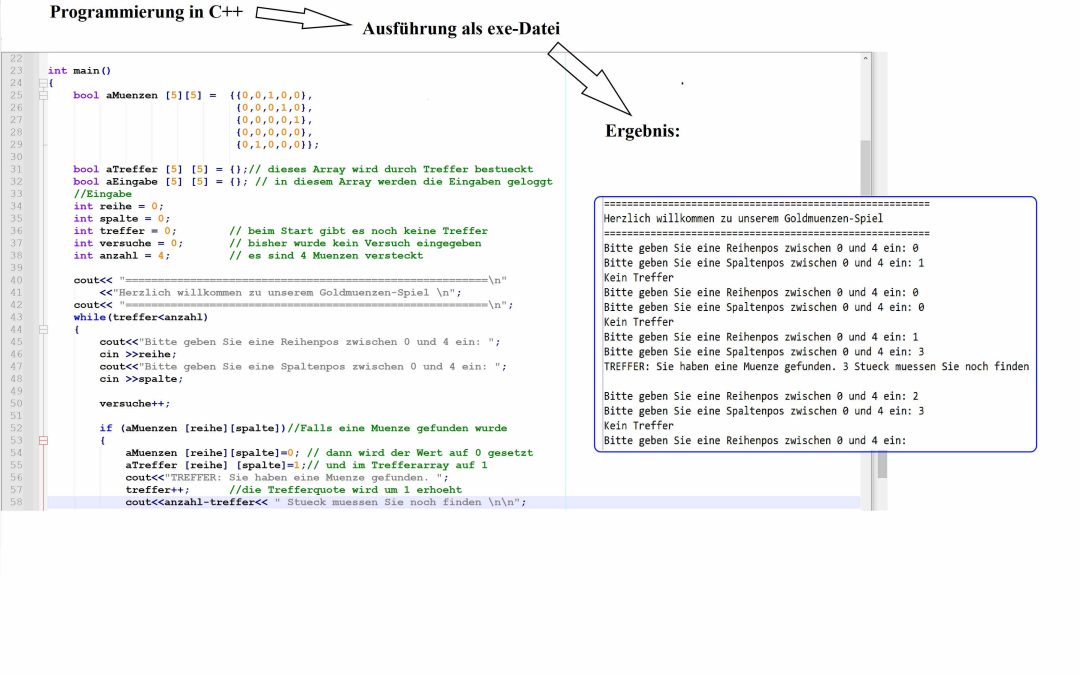Click line number 23 in the gutter
The image size is (1080, 675).
[16, 70]
